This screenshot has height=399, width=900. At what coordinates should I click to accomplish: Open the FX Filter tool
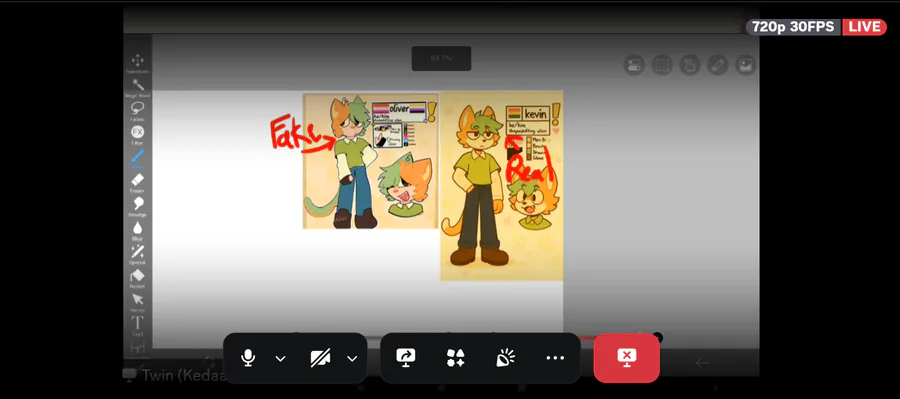click(x=137, y=132)
